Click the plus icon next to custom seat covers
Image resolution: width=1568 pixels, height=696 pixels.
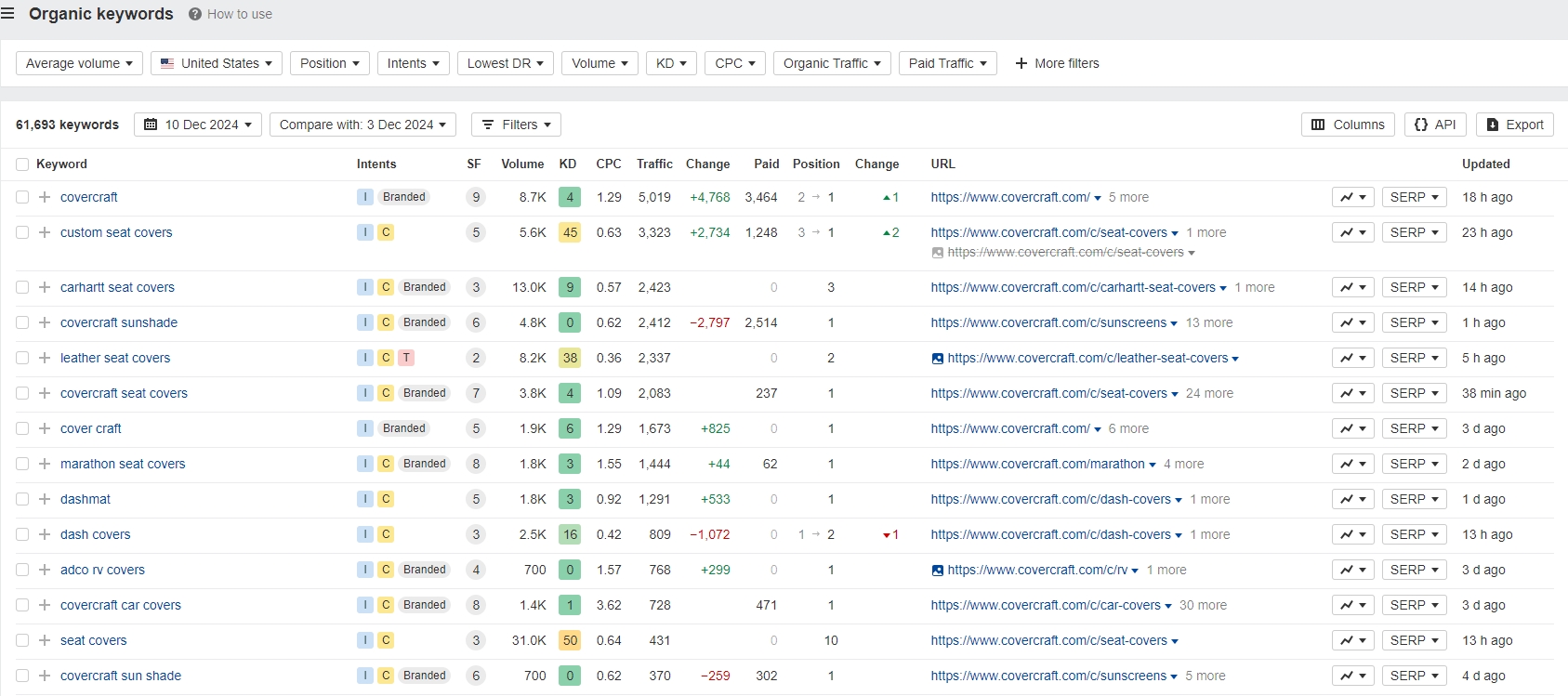(45, 232)
